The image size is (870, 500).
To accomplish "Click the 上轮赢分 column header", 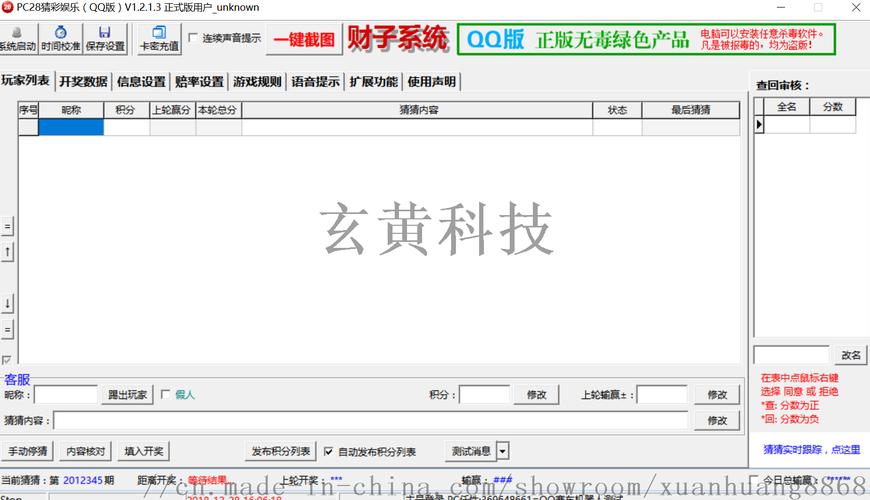I will pyautogui.click(x=173, y=110).
